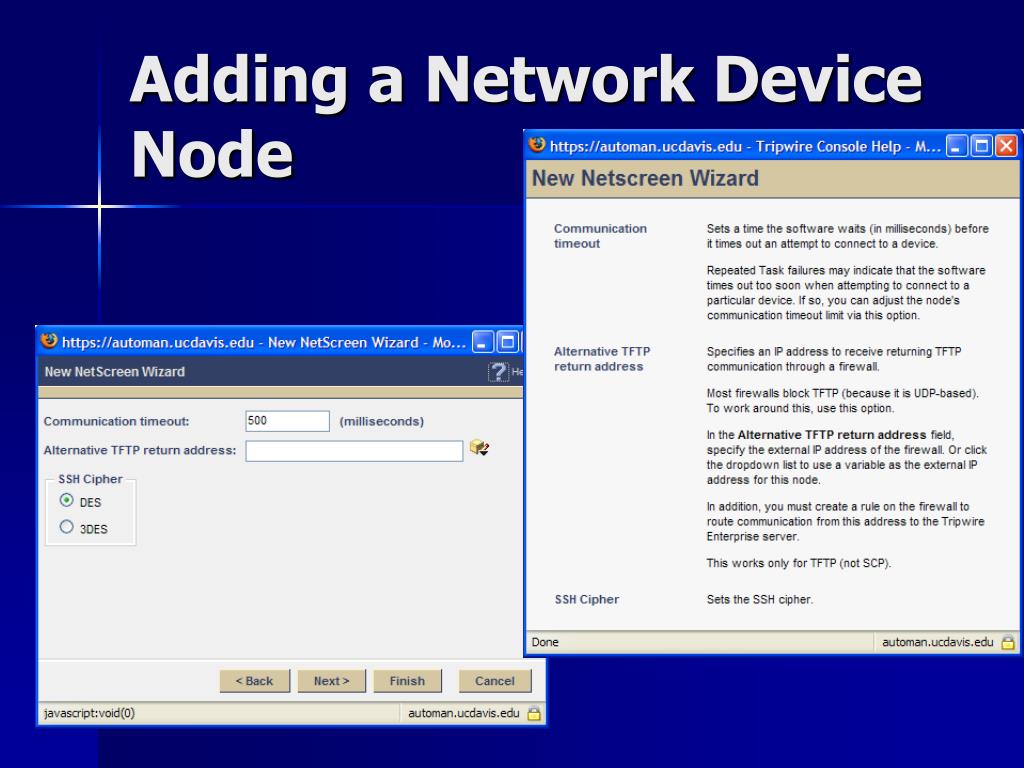This screenshot has width=1024, height=768.
Task: Click Finish to complete wizard
Action: click(x=408, y=681)
